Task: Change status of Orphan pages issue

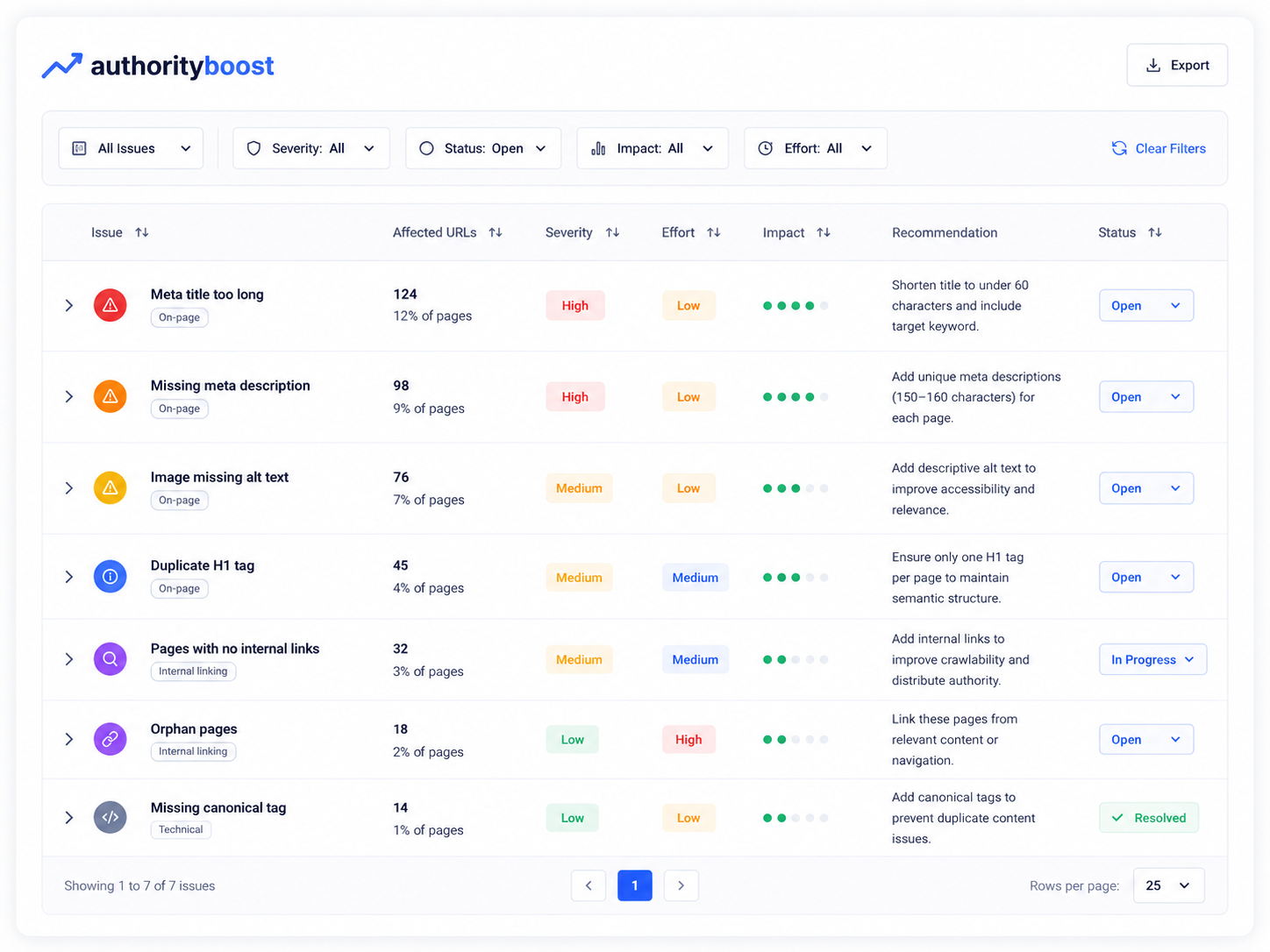Action: click(1146, 739)
